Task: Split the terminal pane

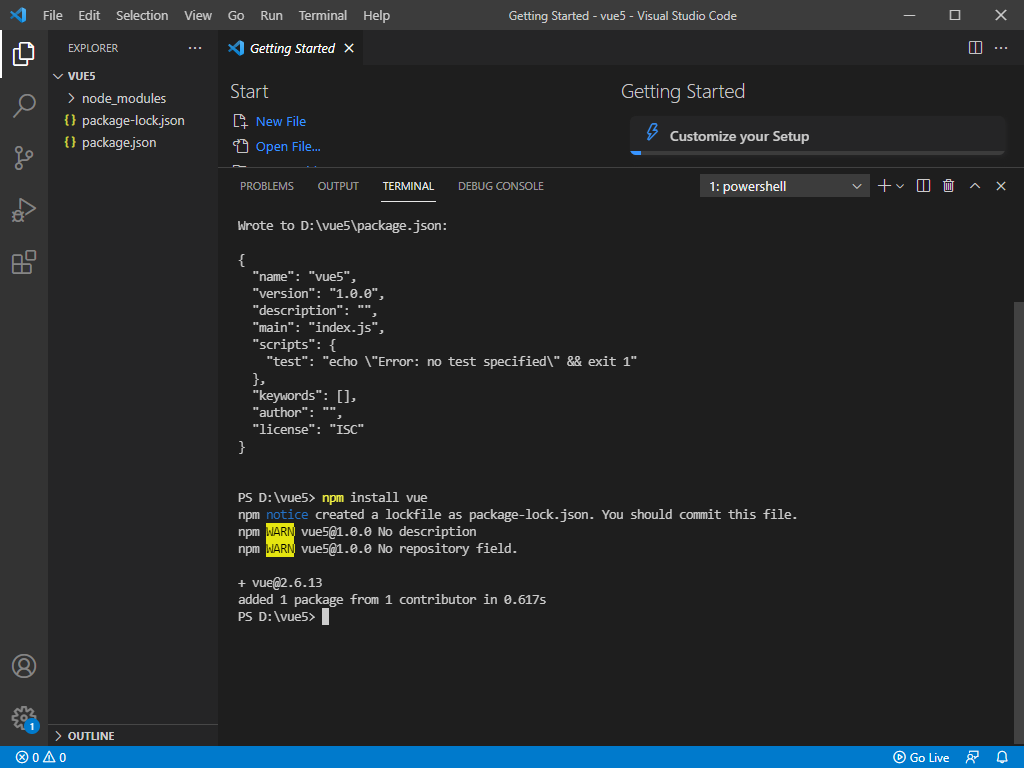Action: tap(923, 186)
